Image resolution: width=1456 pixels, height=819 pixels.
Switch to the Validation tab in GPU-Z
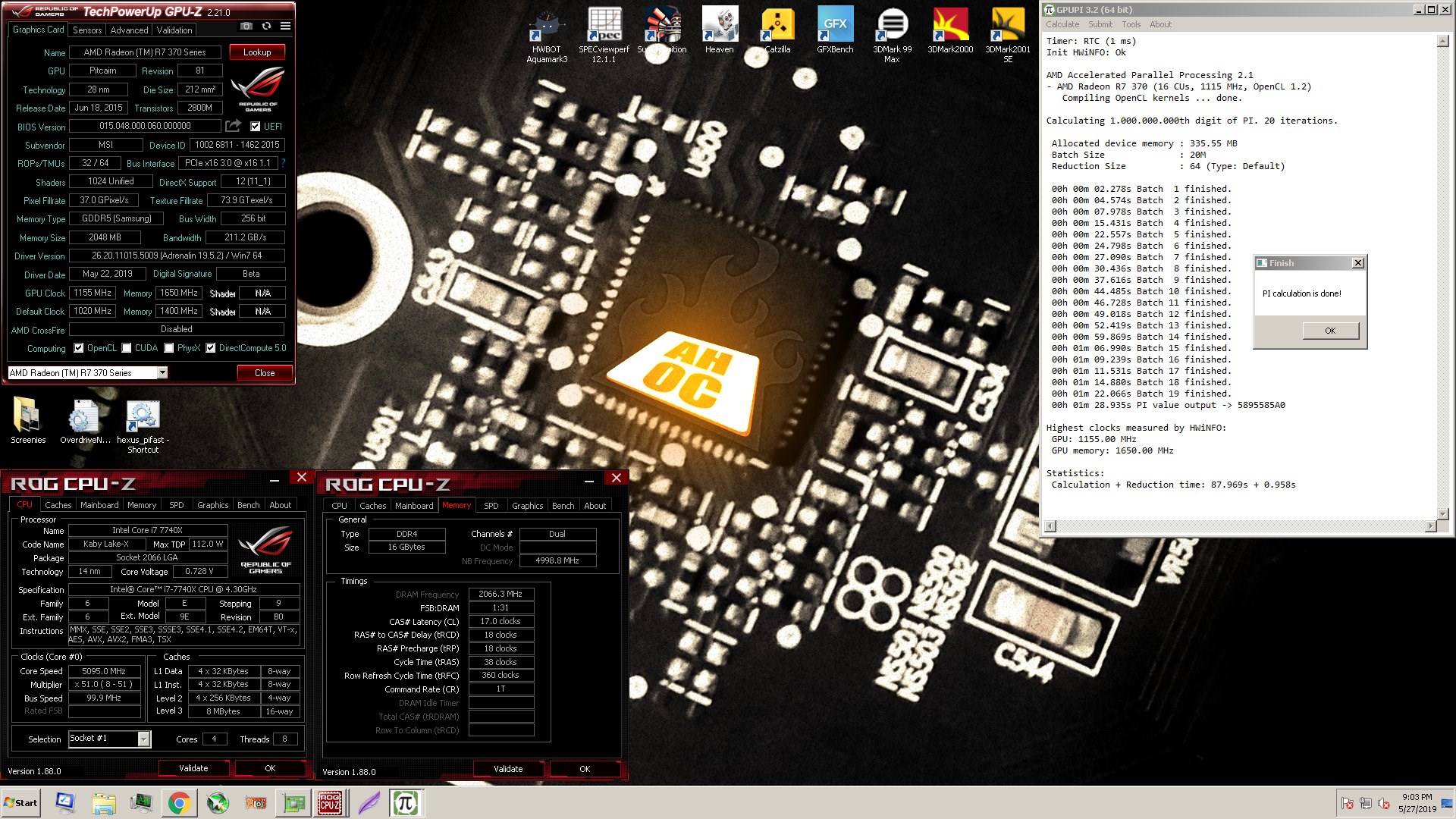tap(174, 30)
